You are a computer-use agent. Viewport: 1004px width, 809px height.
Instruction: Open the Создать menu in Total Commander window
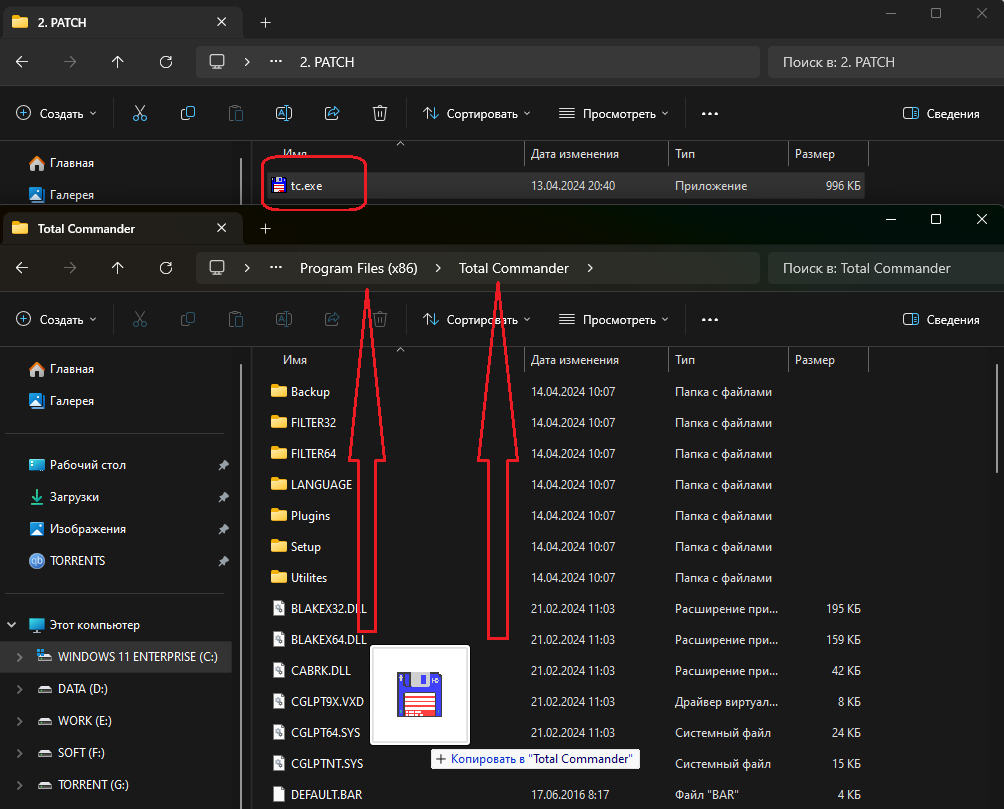point(57,320)
